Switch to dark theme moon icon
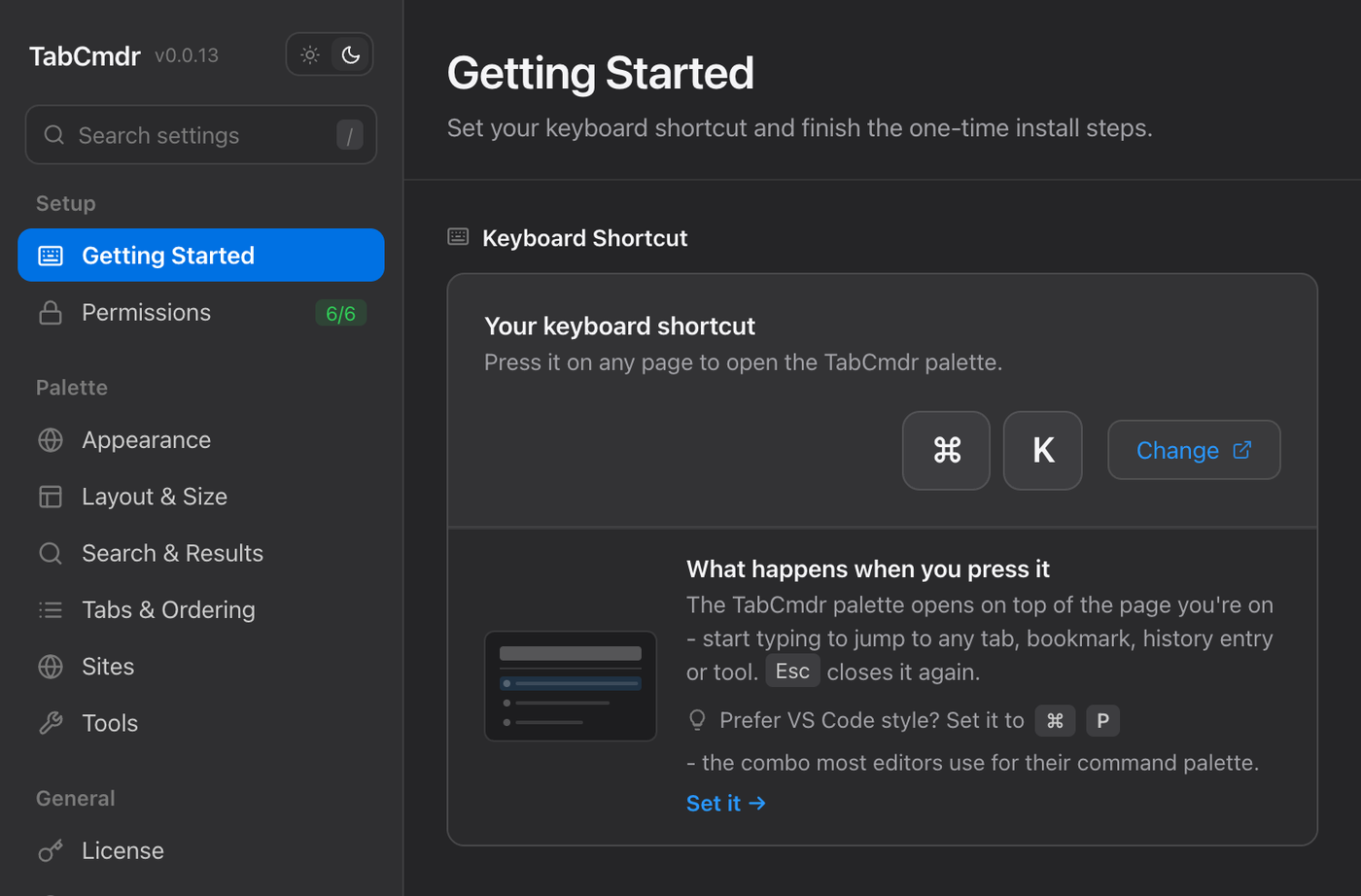1361x896 pixels. pyautogui.click(x=351, y=55)
